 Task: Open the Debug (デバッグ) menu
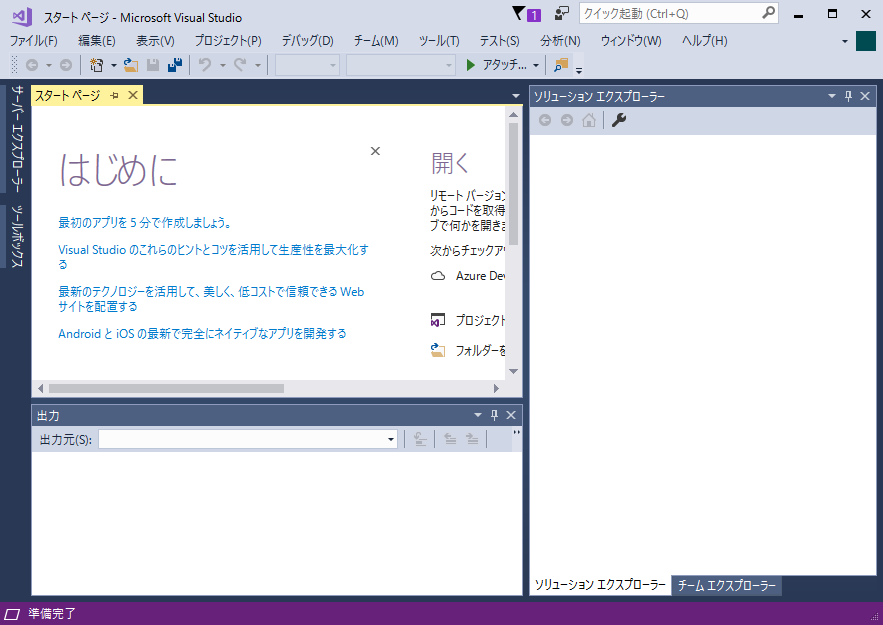[x=307, y=40]
